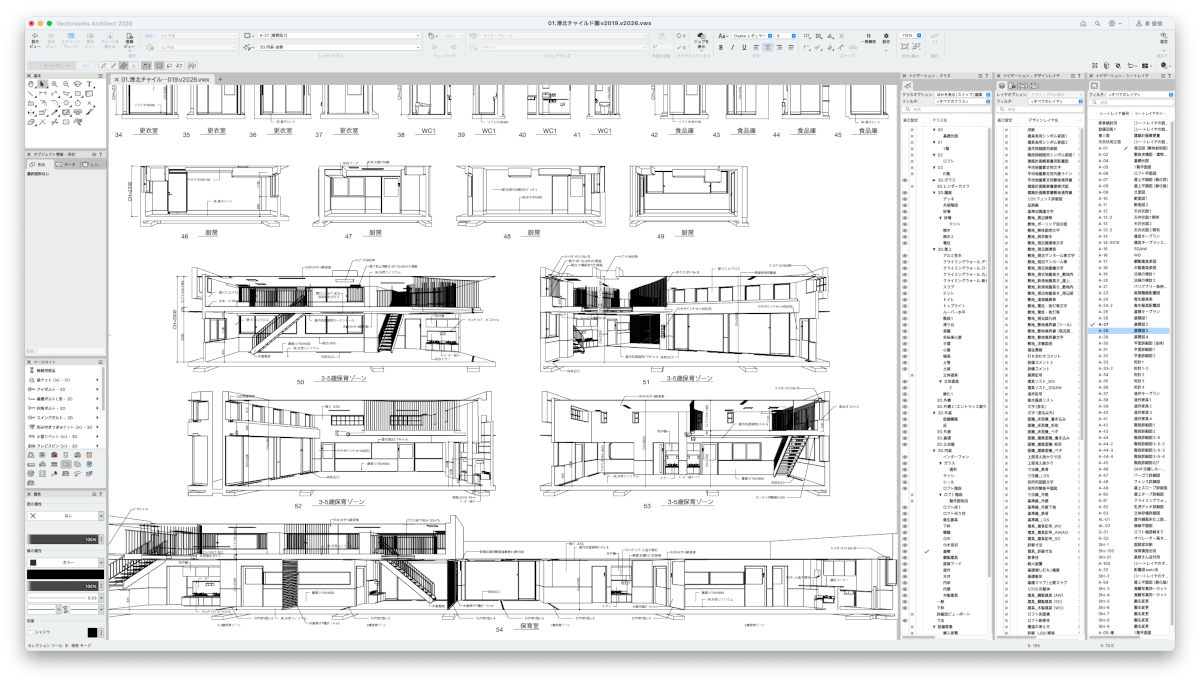This screenshot has width=1200, height=684.
Task: Click the suspend snapping pause icon
Action: click(x=869, y=36)
